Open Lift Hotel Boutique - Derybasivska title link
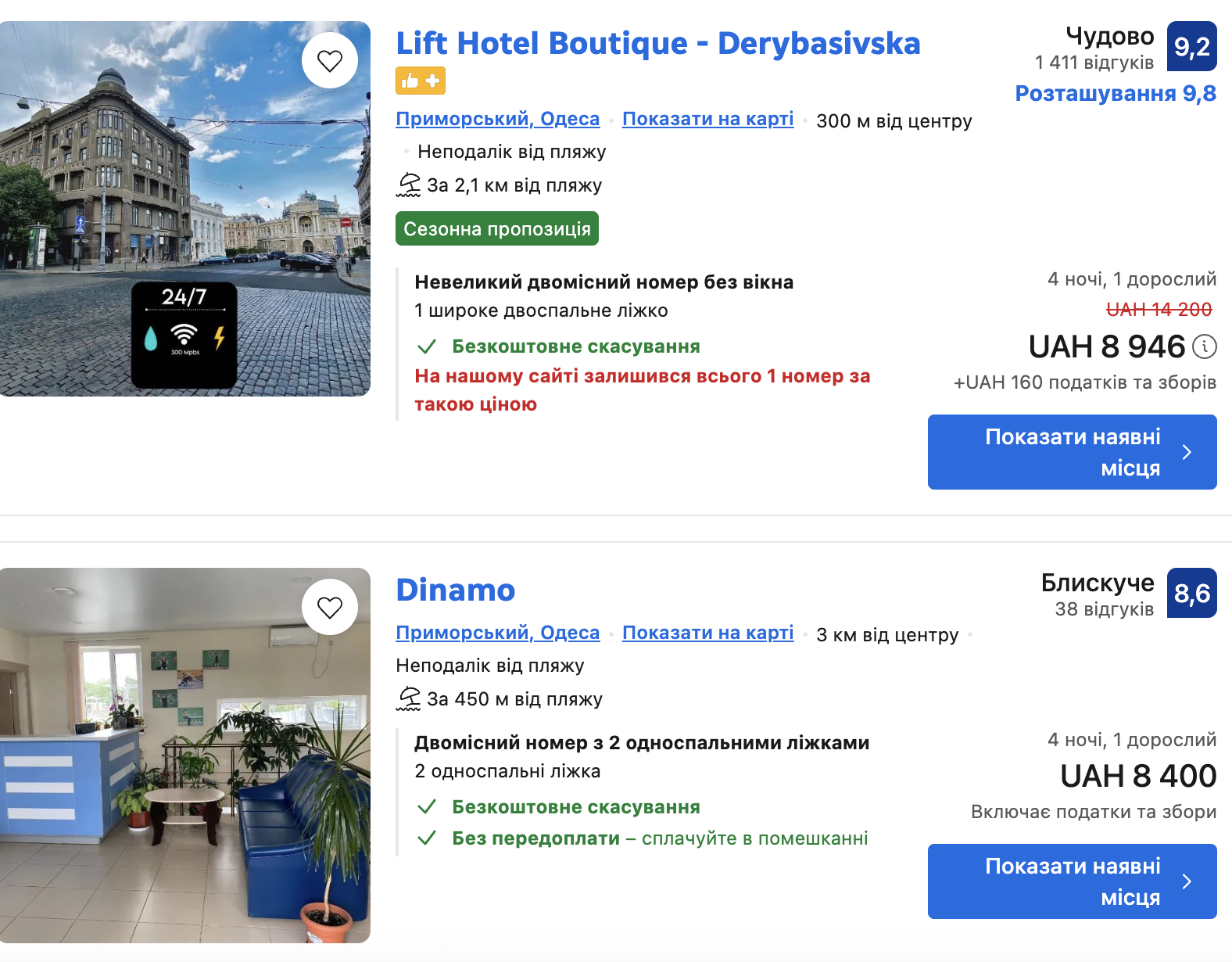The height and width of the screenshot is (962, 1232). pyautogui.click(x=657, y=44)
